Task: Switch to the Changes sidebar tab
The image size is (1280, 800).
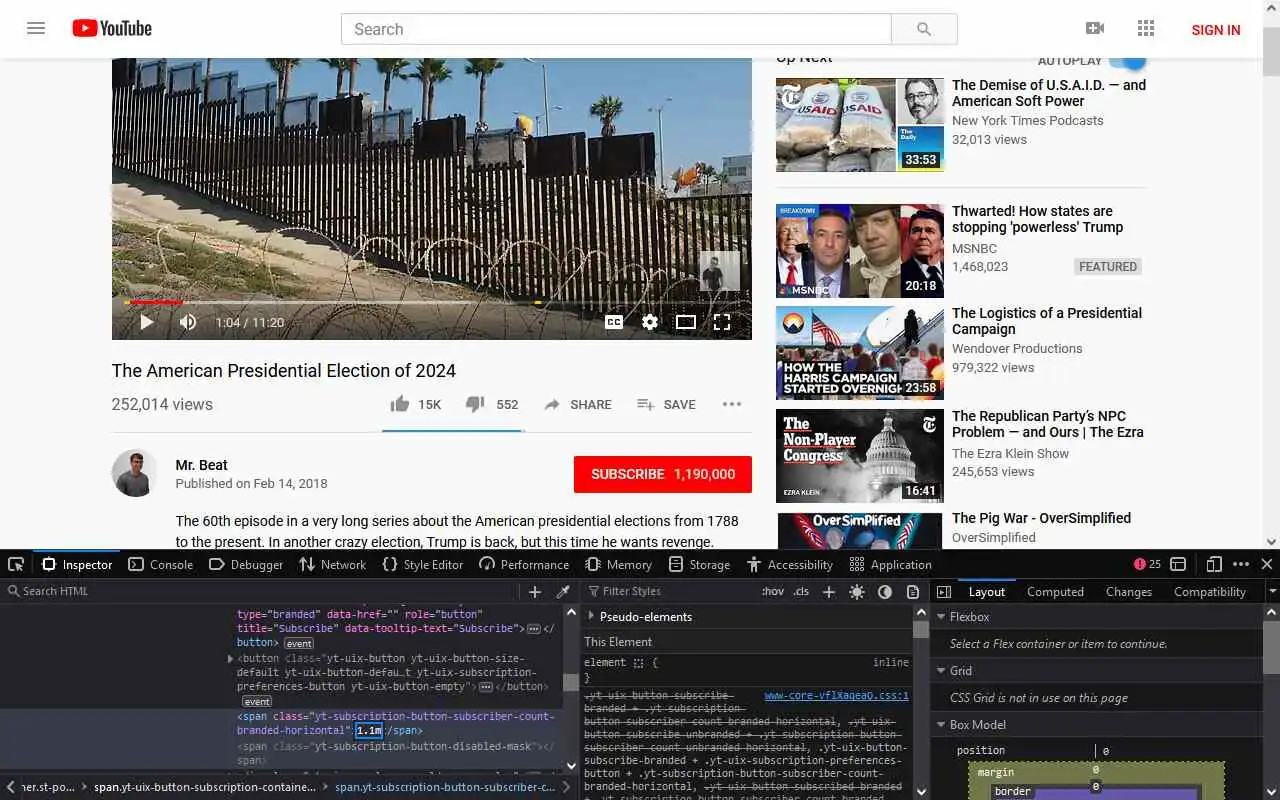Action: pos(1129,591)
